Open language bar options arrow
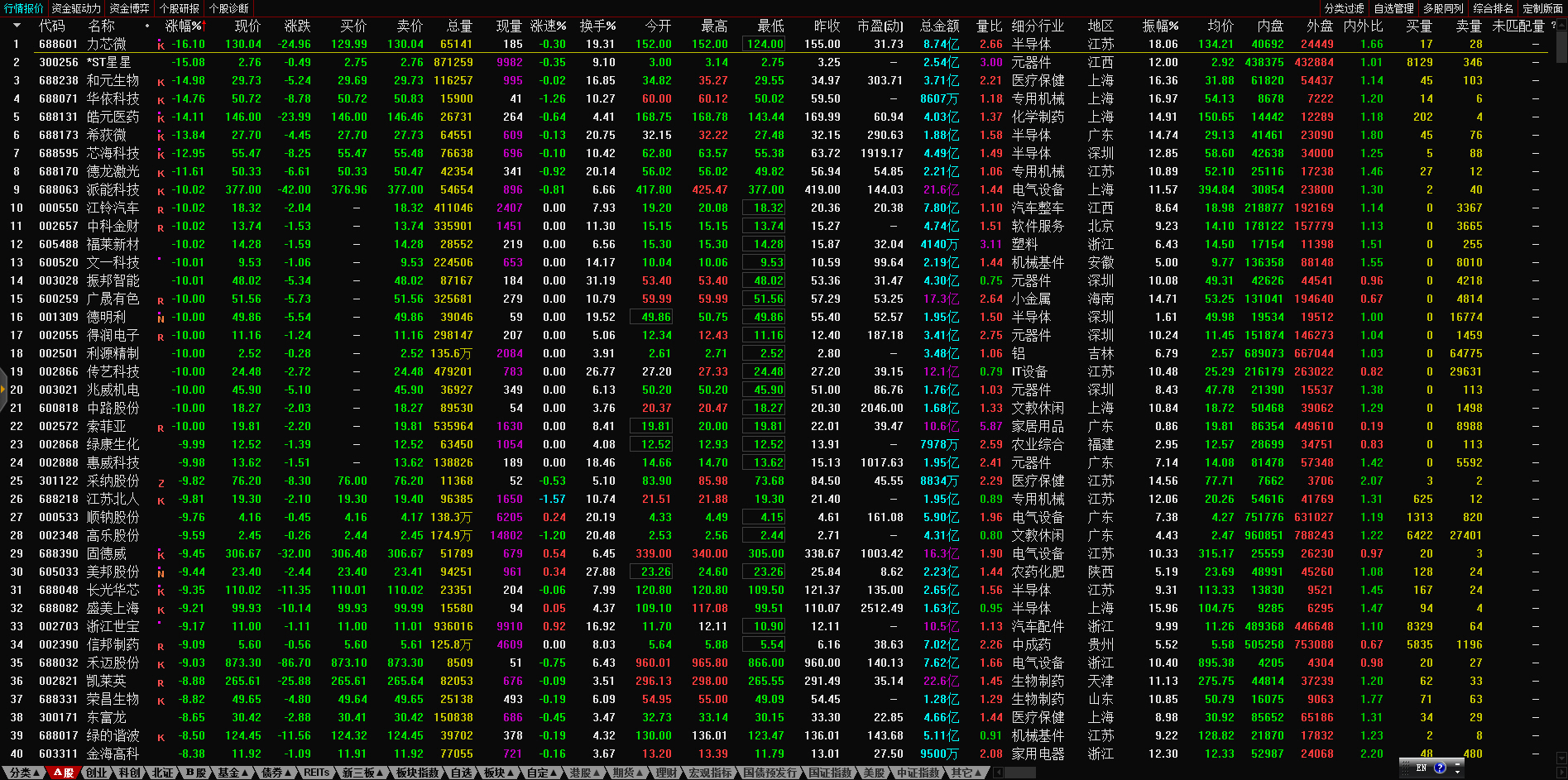This screenshot has height=780, width=1568. pyautogui.click(x=1457, y=772)
